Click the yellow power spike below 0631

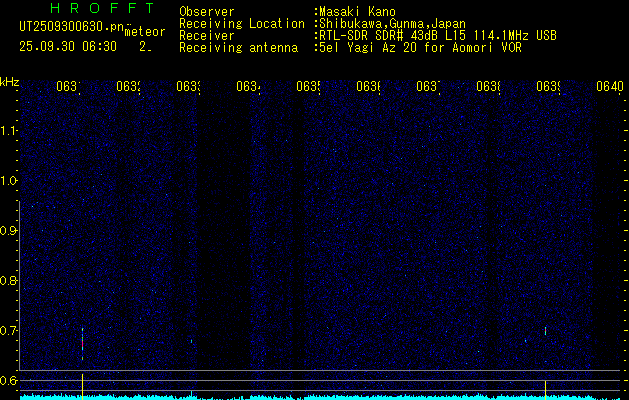click(x=83, y=386)
